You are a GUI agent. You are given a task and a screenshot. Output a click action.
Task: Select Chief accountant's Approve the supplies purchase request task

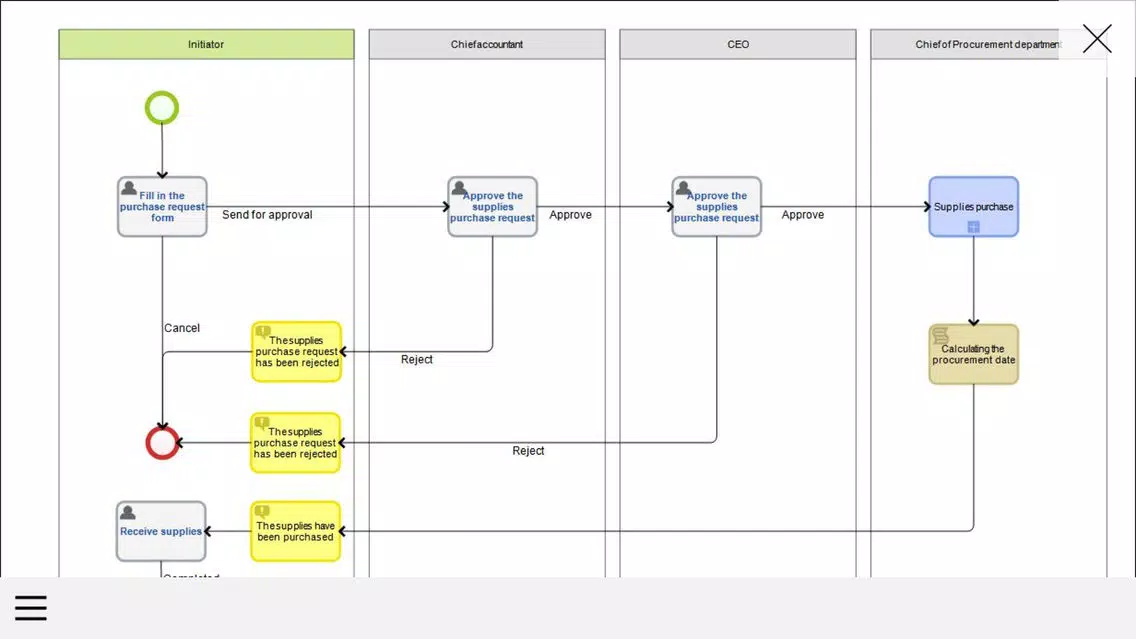493,206
